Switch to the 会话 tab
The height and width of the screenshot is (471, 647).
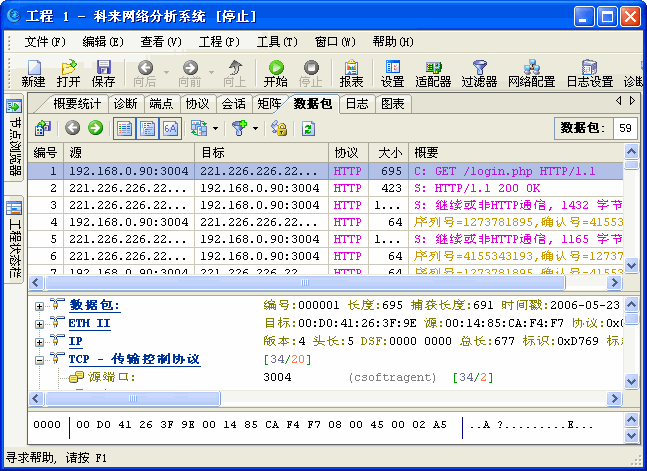[x=234, y=104]
